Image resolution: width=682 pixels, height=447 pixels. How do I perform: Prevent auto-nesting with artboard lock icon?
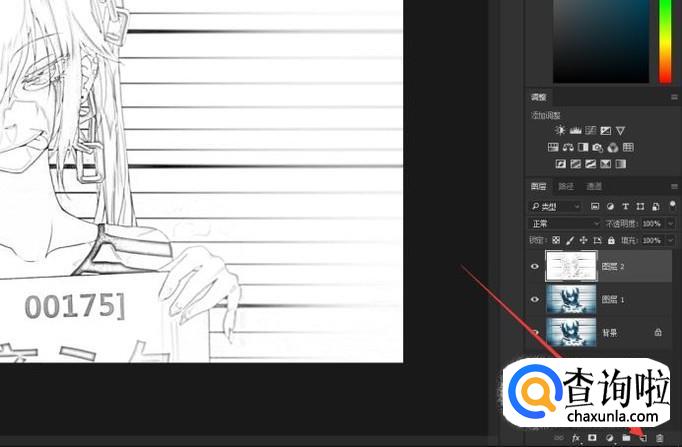598,240
